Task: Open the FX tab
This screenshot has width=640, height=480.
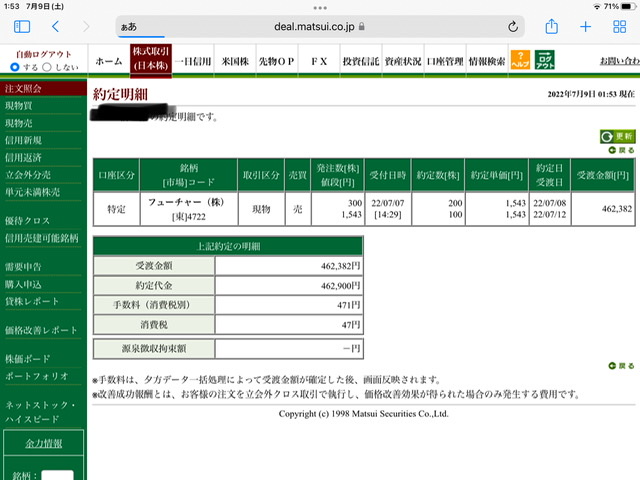Action: tap(319, 61)
